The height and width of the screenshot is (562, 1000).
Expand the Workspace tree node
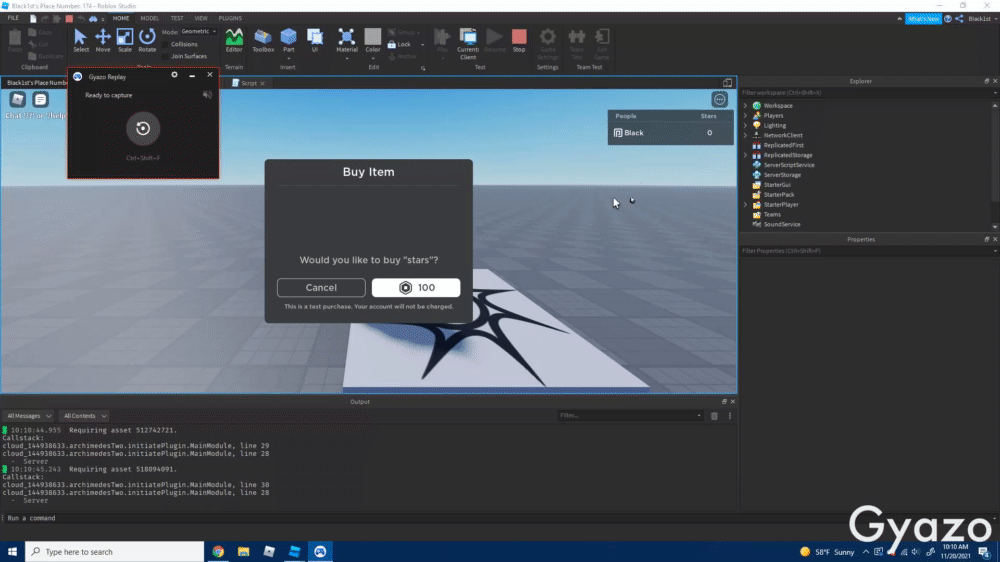tap(745, 106)
